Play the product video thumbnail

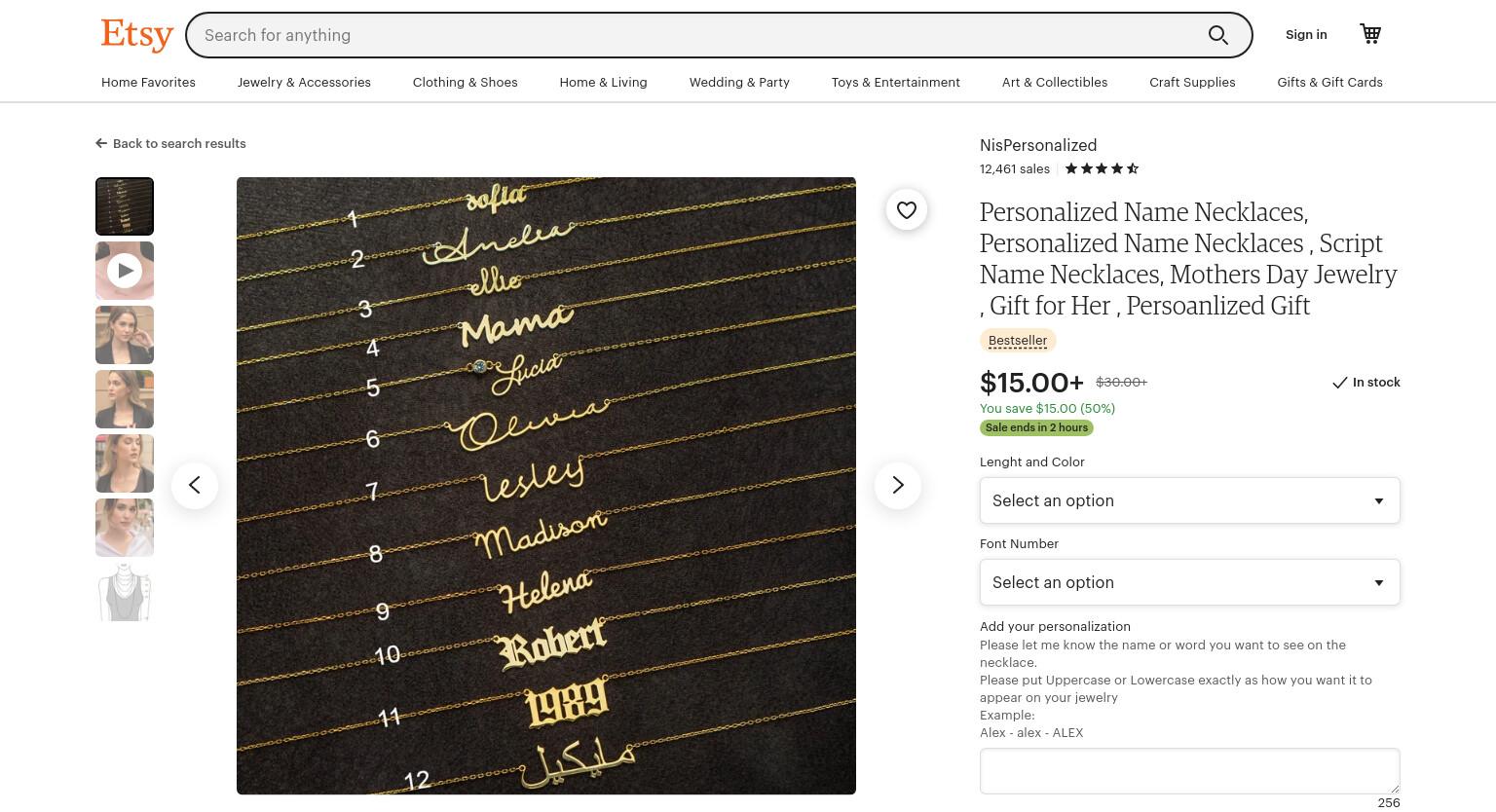[x=125, y=271]
